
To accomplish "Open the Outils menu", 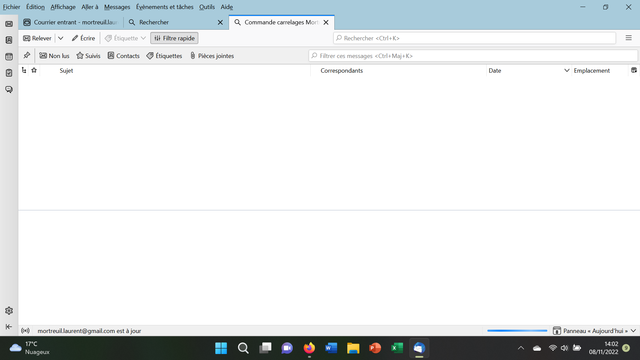I will [x=207, y=7].
